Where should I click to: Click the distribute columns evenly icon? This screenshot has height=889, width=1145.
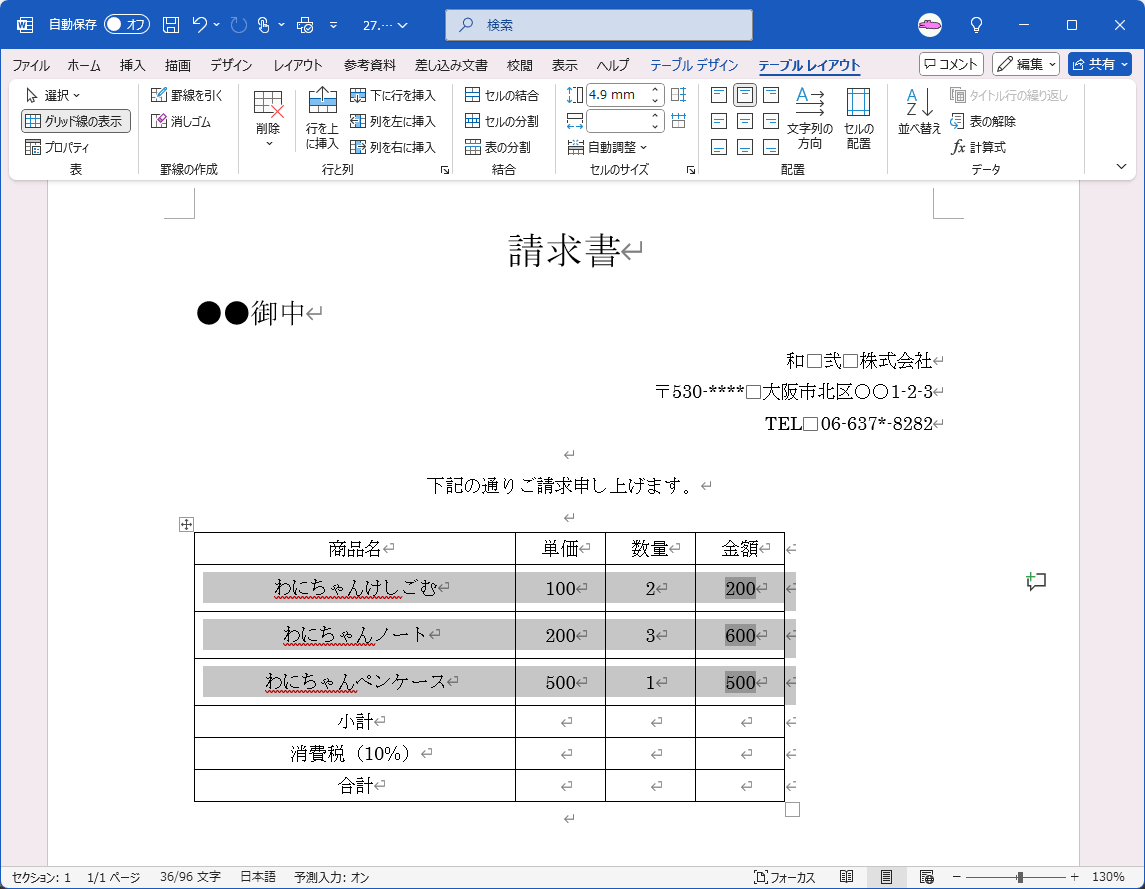pyautogui.click(x=678, y=121)
